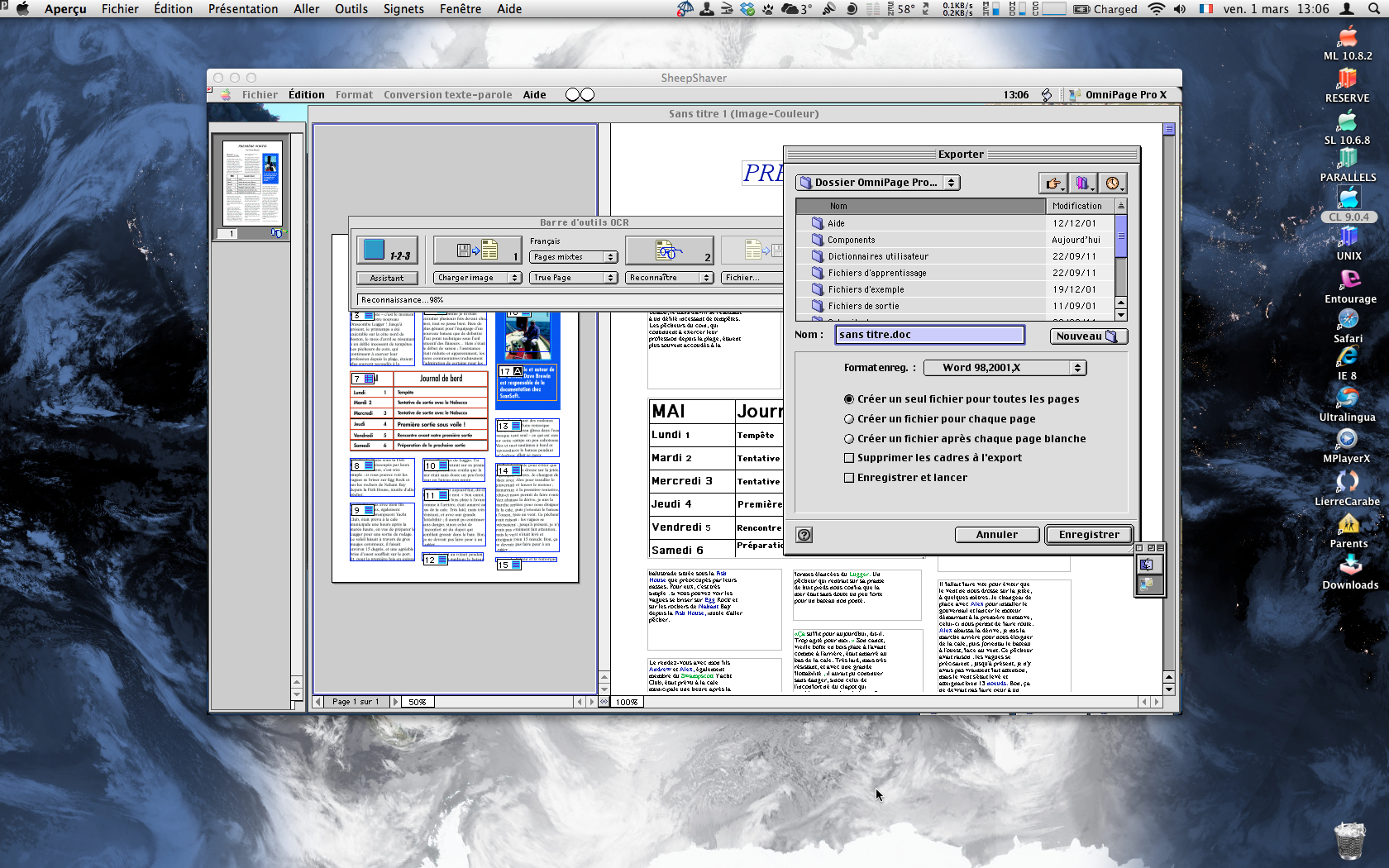Open the 'Dossier OmniPage Pro' folder popup

coord(877,183)
